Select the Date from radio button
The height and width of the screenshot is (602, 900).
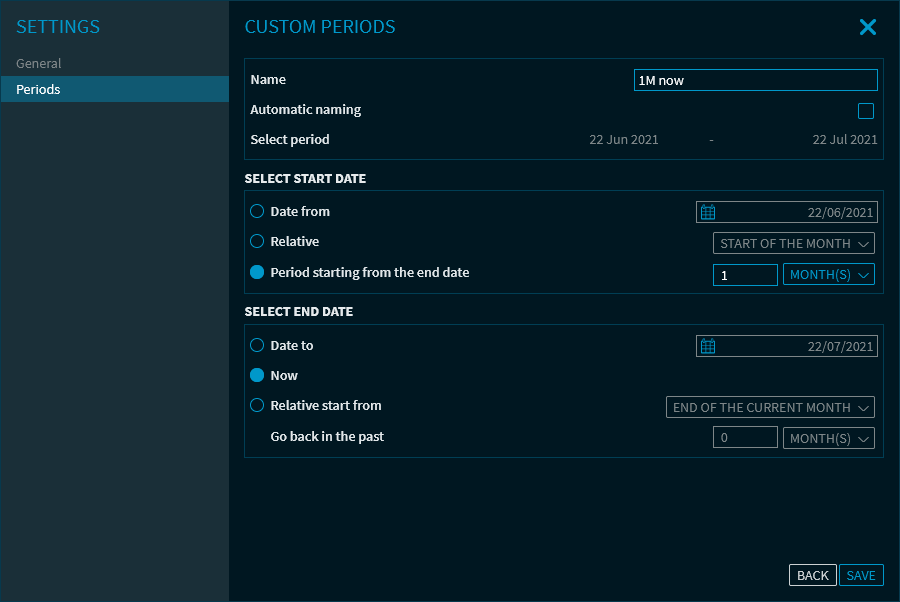(x=257, y=212)
